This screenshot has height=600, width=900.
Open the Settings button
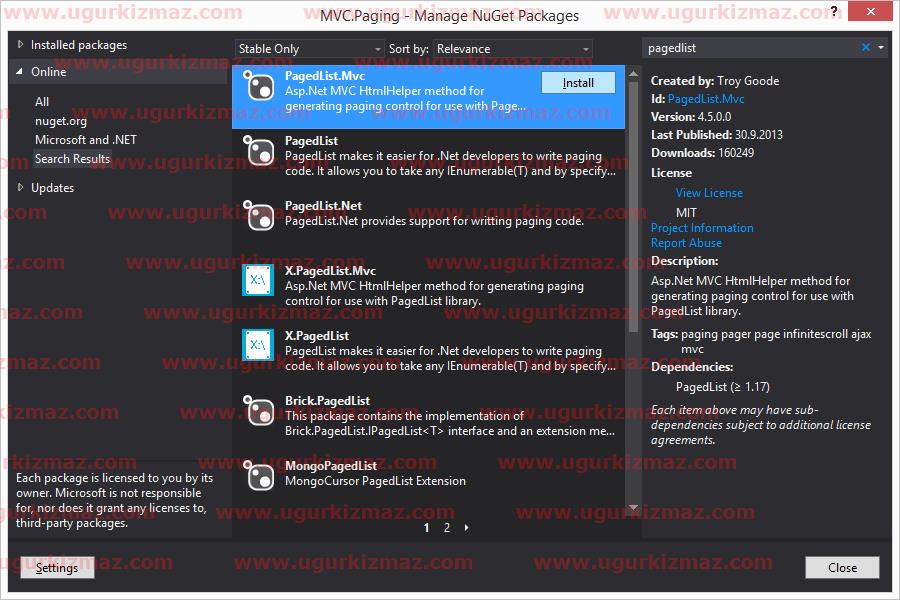click(x=57, y=568)
